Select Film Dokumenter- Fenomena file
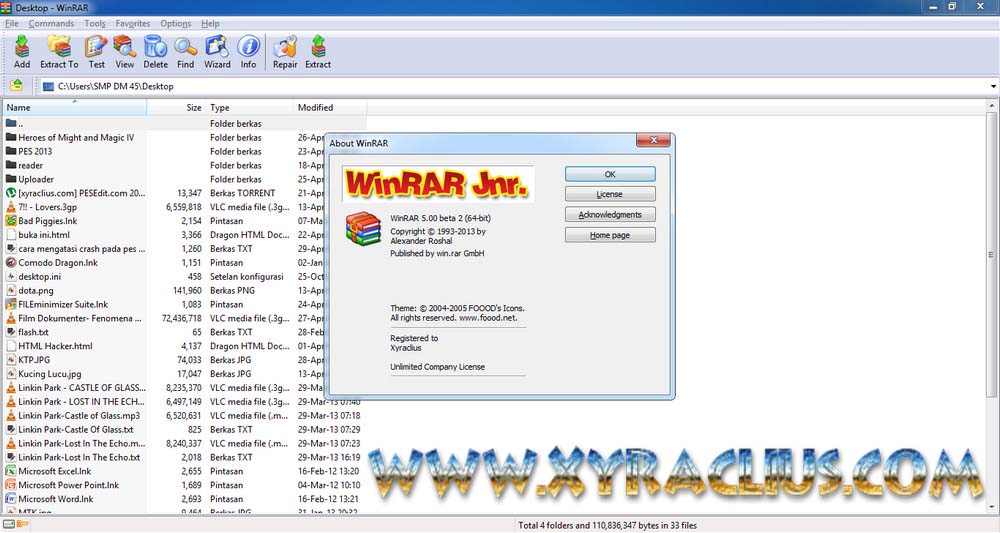 [x=74, y=318]
